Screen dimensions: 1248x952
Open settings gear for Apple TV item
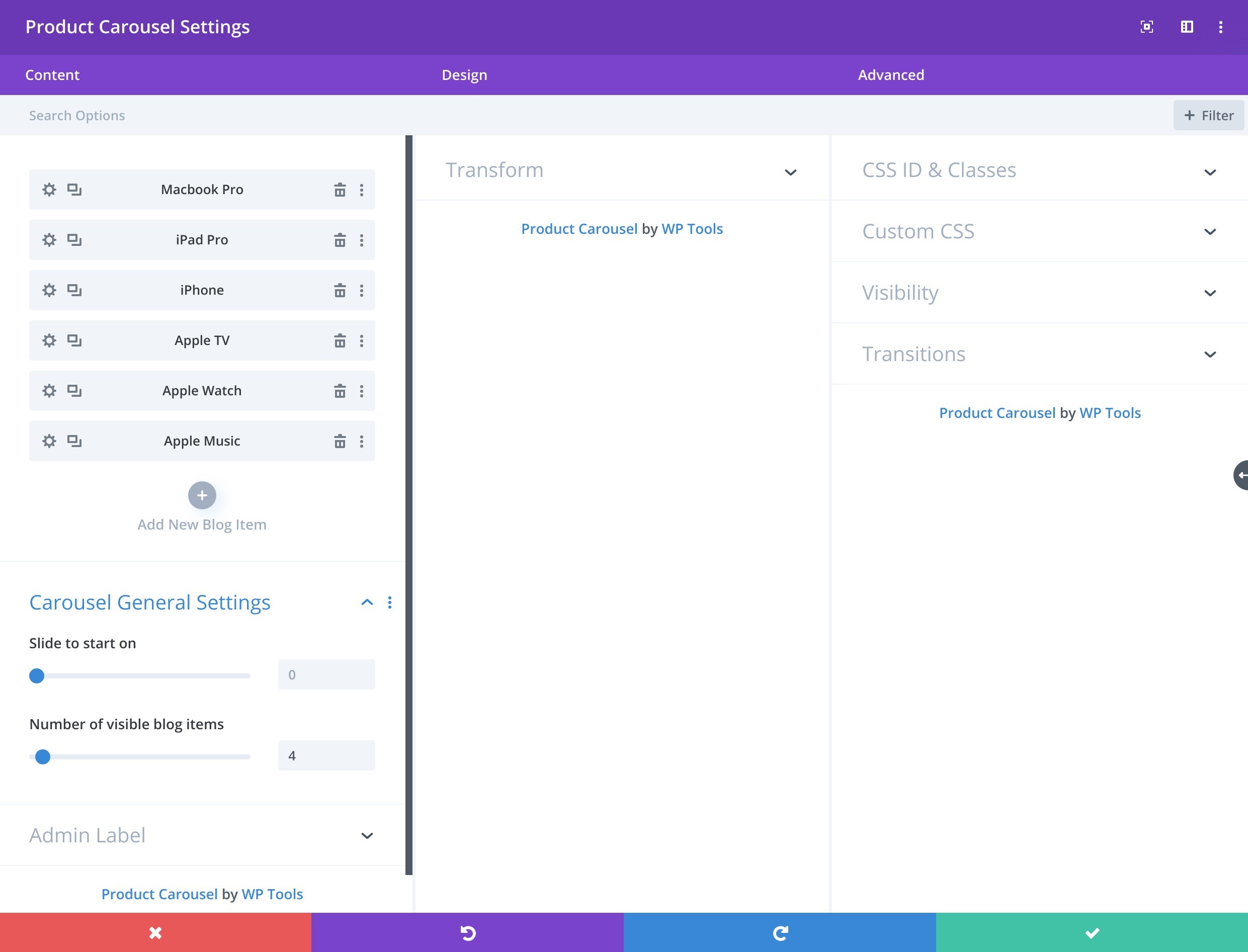point(49,340)
